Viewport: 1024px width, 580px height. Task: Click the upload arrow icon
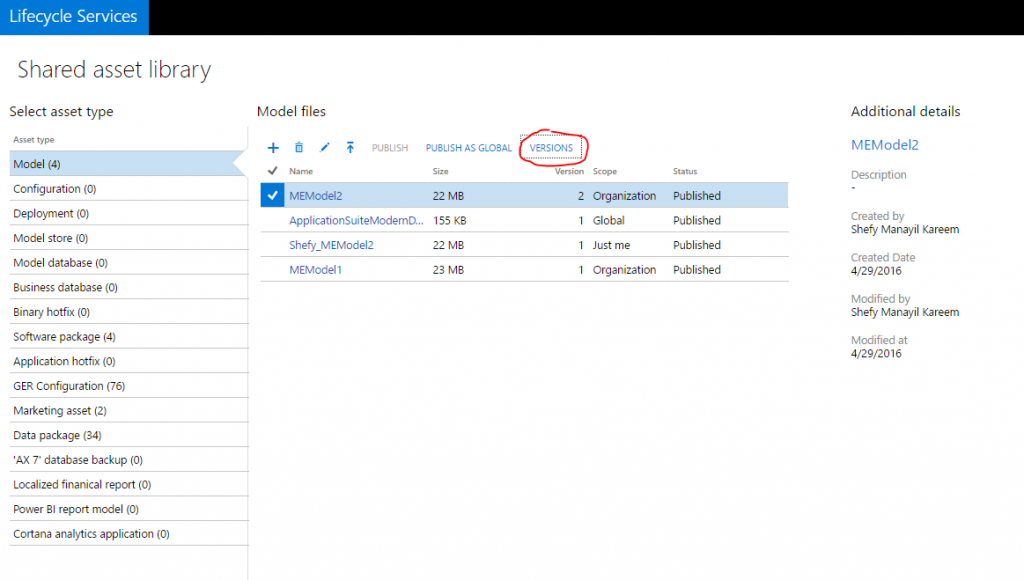click(x=350, y=148)
